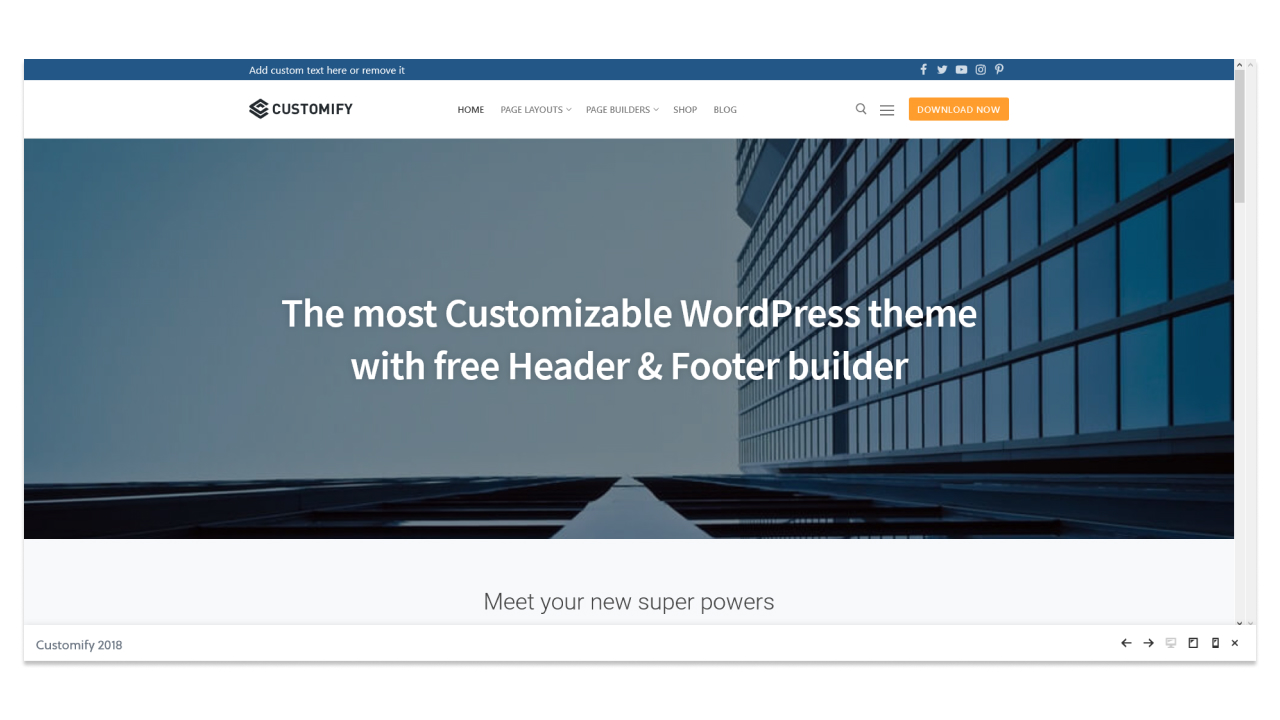Click the back navigation arrow
The image size is (1280, 720).
coord(1126,643)
